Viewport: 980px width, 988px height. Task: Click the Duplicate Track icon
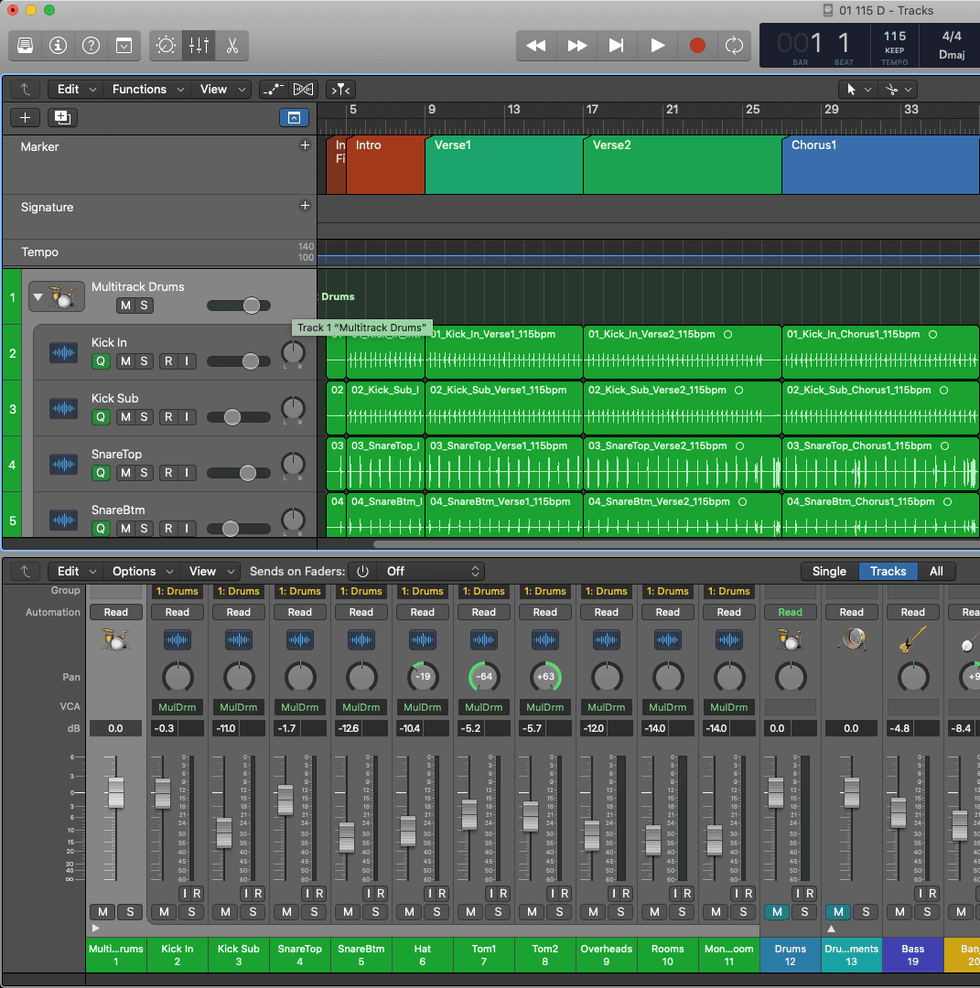pyautogui.click(x=62, y=117)
